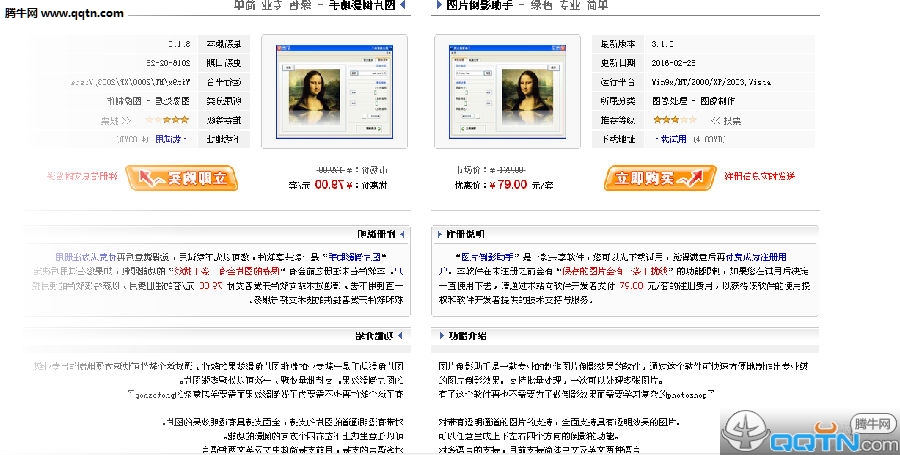Click the red quoted watermark-restriction text in paragraph
The width and height of the screenshot is (900, 455).
[x=614, y=271]
